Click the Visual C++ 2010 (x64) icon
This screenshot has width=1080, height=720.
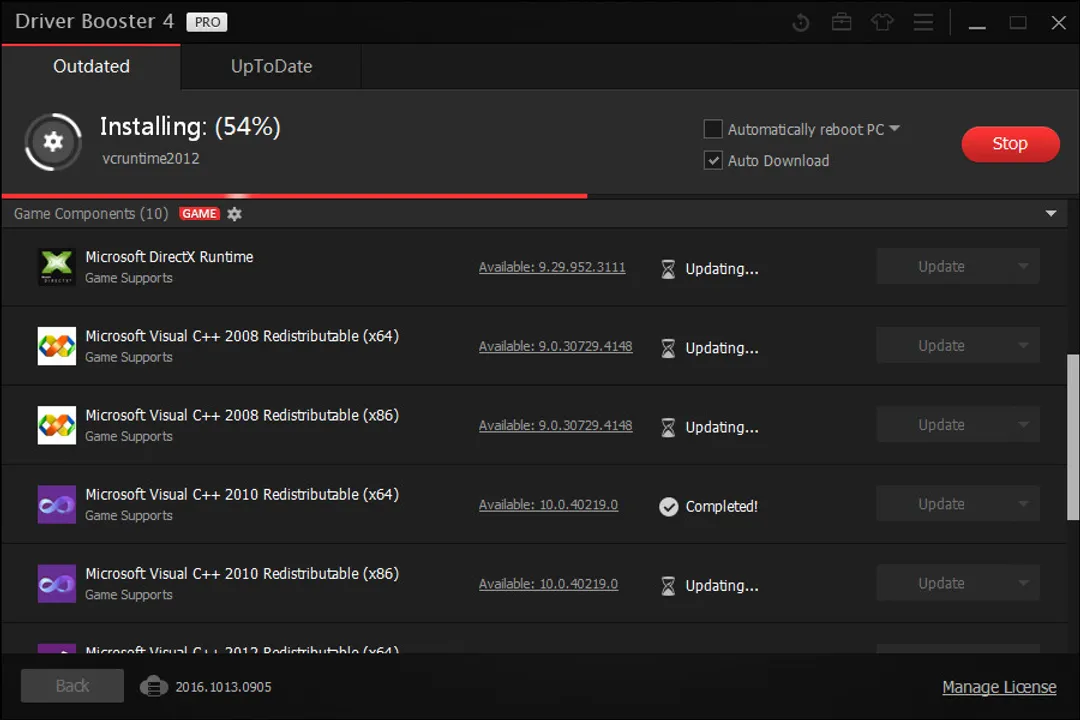point(56,504)
